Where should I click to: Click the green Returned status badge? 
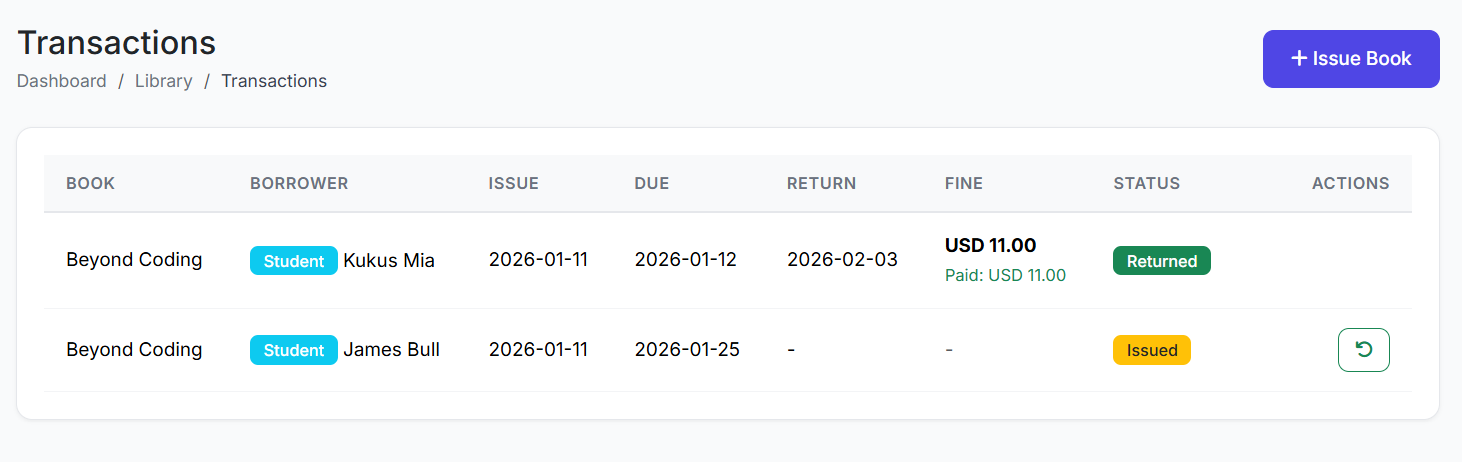[1161, 261]
